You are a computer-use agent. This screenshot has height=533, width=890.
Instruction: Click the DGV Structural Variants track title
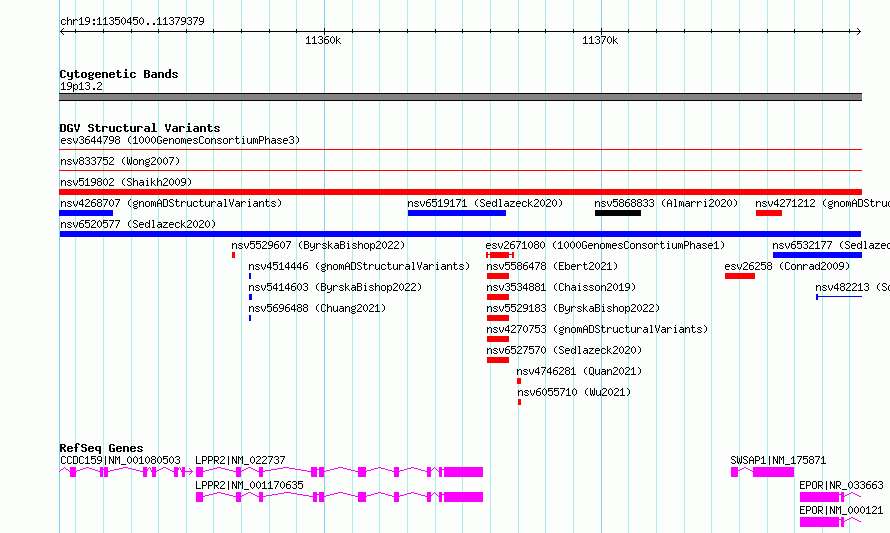click(x=140, y=128)
